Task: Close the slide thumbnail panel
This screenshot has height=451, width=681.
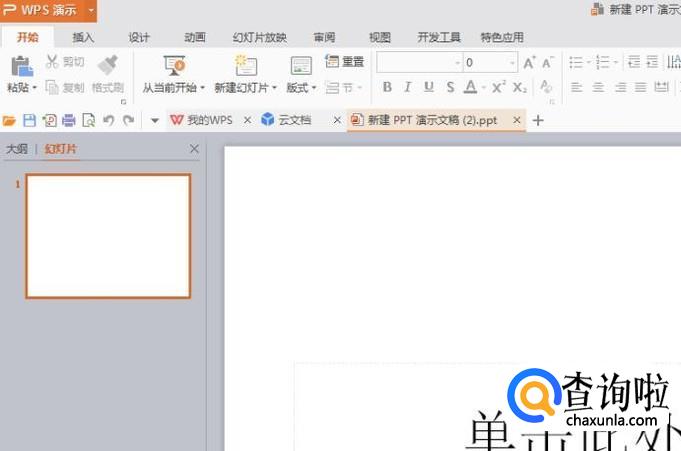Action: (194, 149)
